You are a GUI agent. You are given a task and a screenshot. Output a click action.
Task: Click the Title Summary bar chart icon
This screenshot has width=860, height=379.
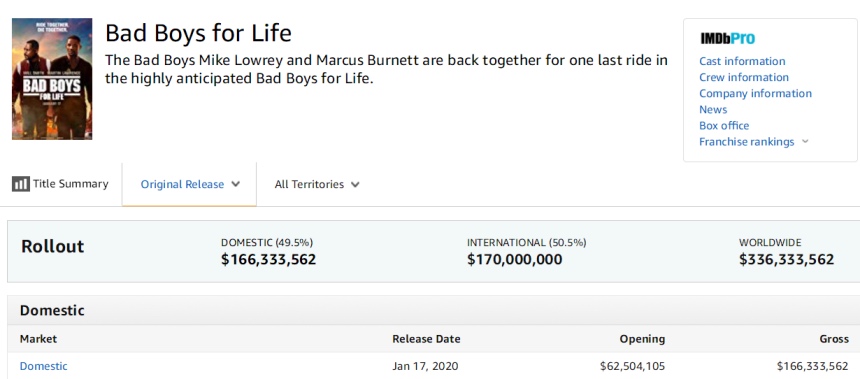coord(21,184)
